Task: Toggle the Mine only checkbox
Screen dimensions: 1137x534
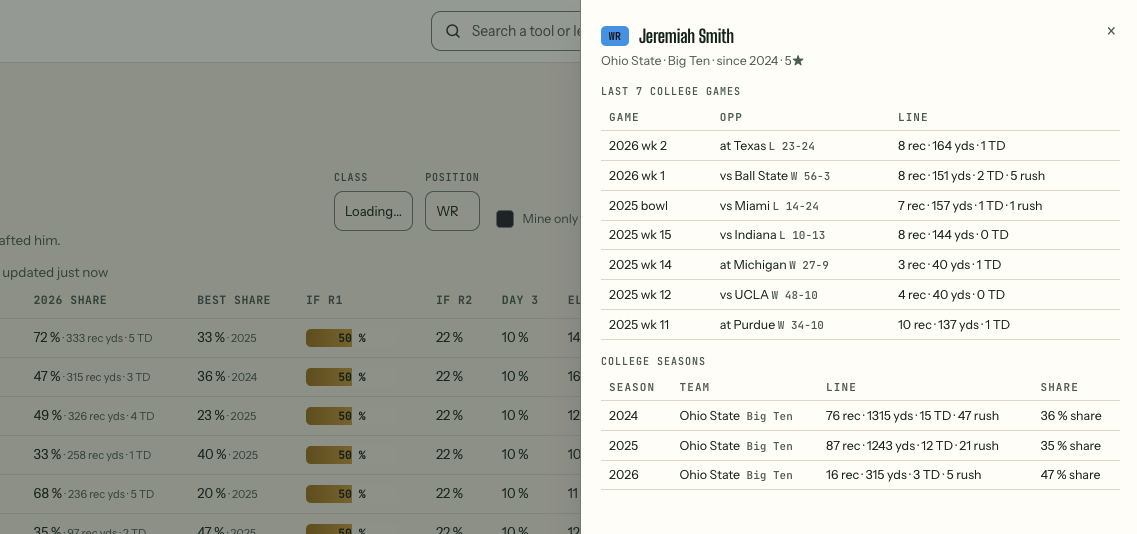Action: click(505, 219)
